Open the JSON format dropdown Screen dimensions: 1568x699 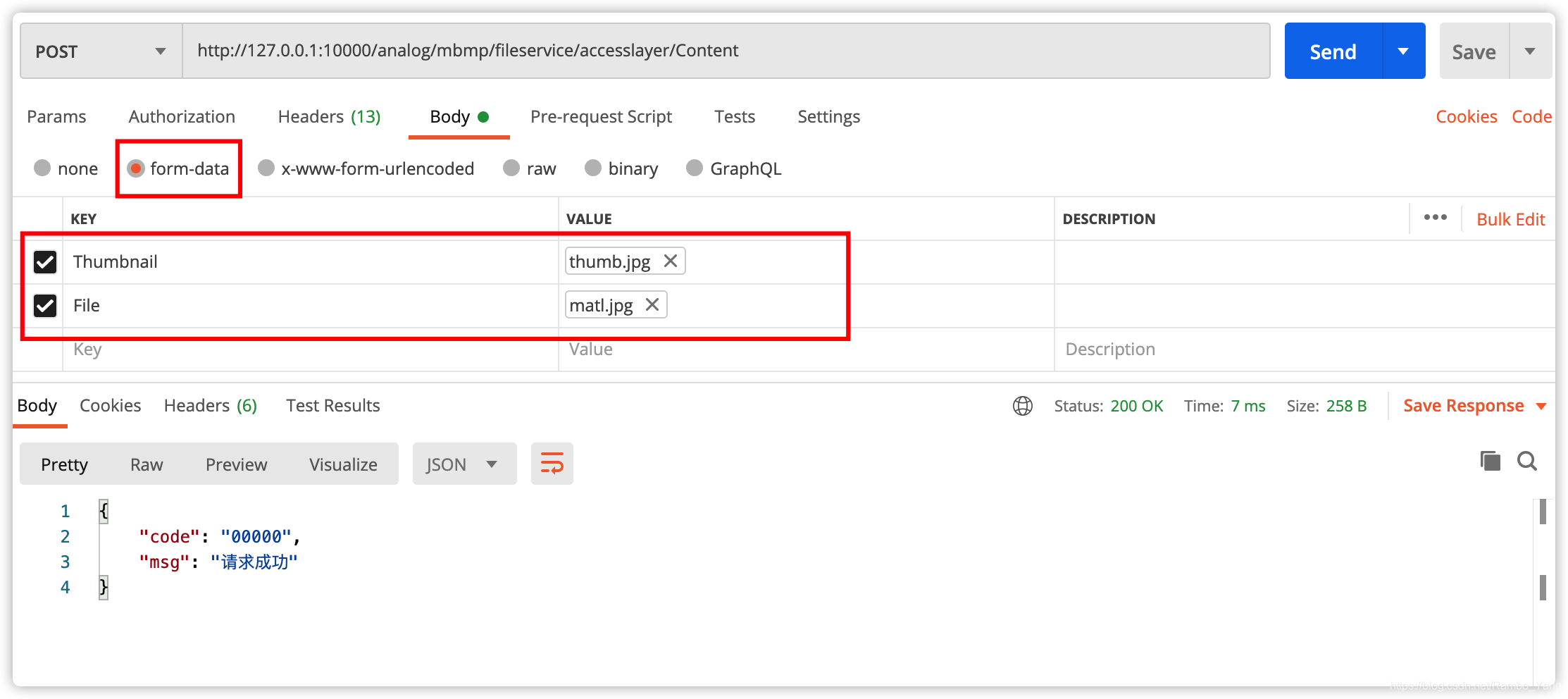point(464,464)
